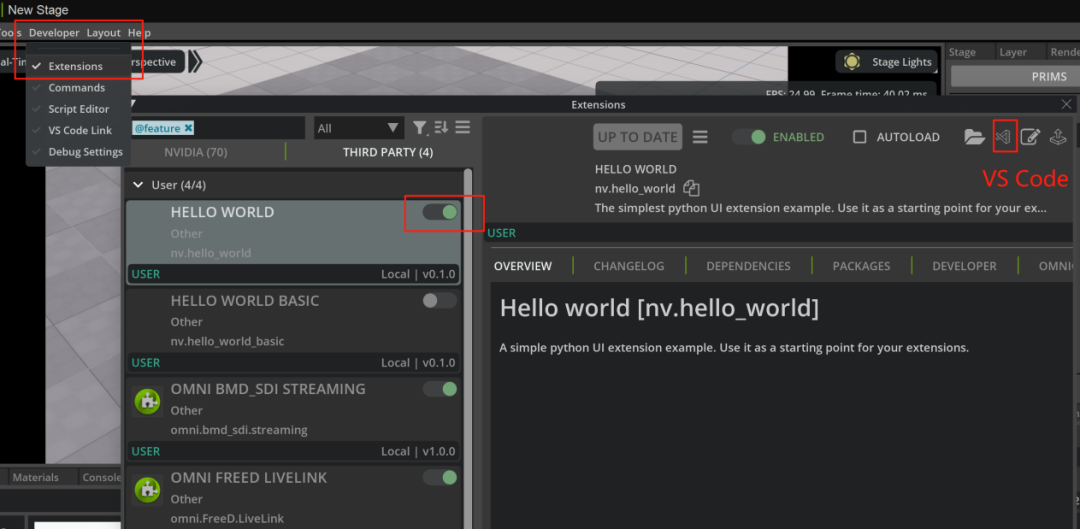Click the Local | v1.0.0 version label
Screen dimensions: 1080x529
(x=418, y=451)
